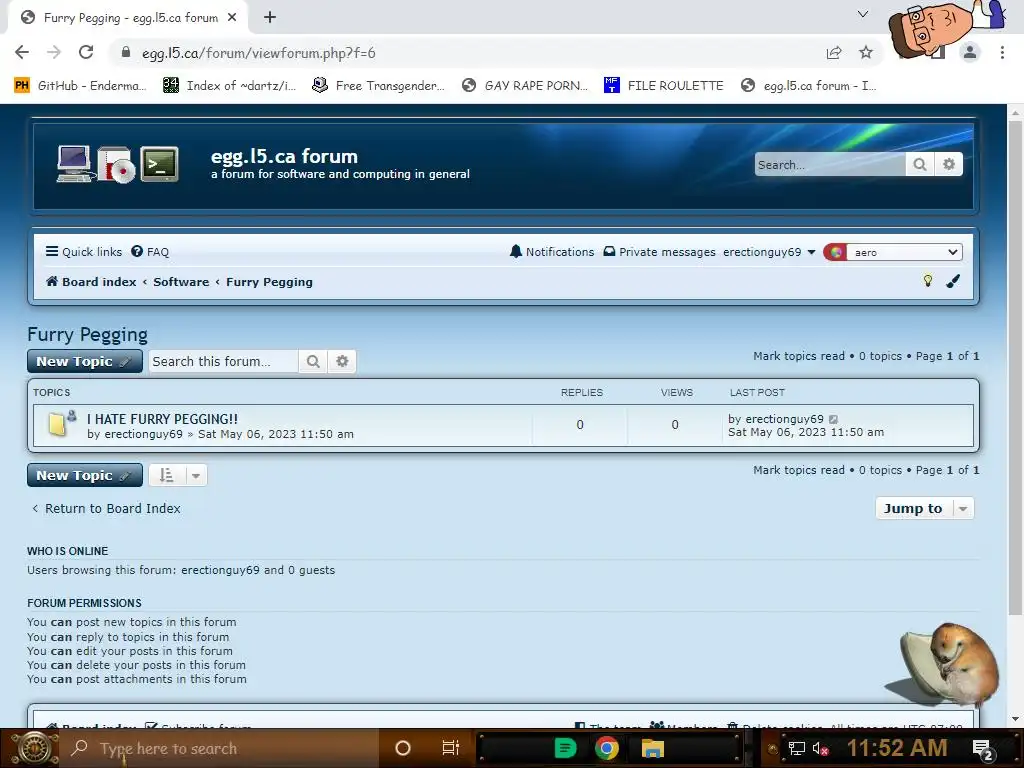The image size is (1024, 768).
Task: Click the network tray icon
Action: tap(796, 748)
